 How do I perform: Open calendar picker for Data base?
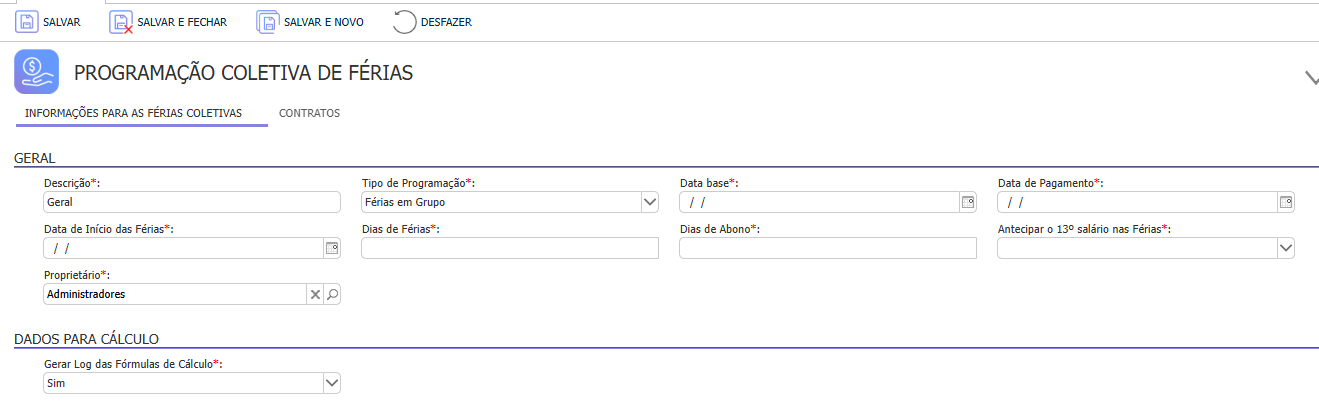[x=967, y=202]
